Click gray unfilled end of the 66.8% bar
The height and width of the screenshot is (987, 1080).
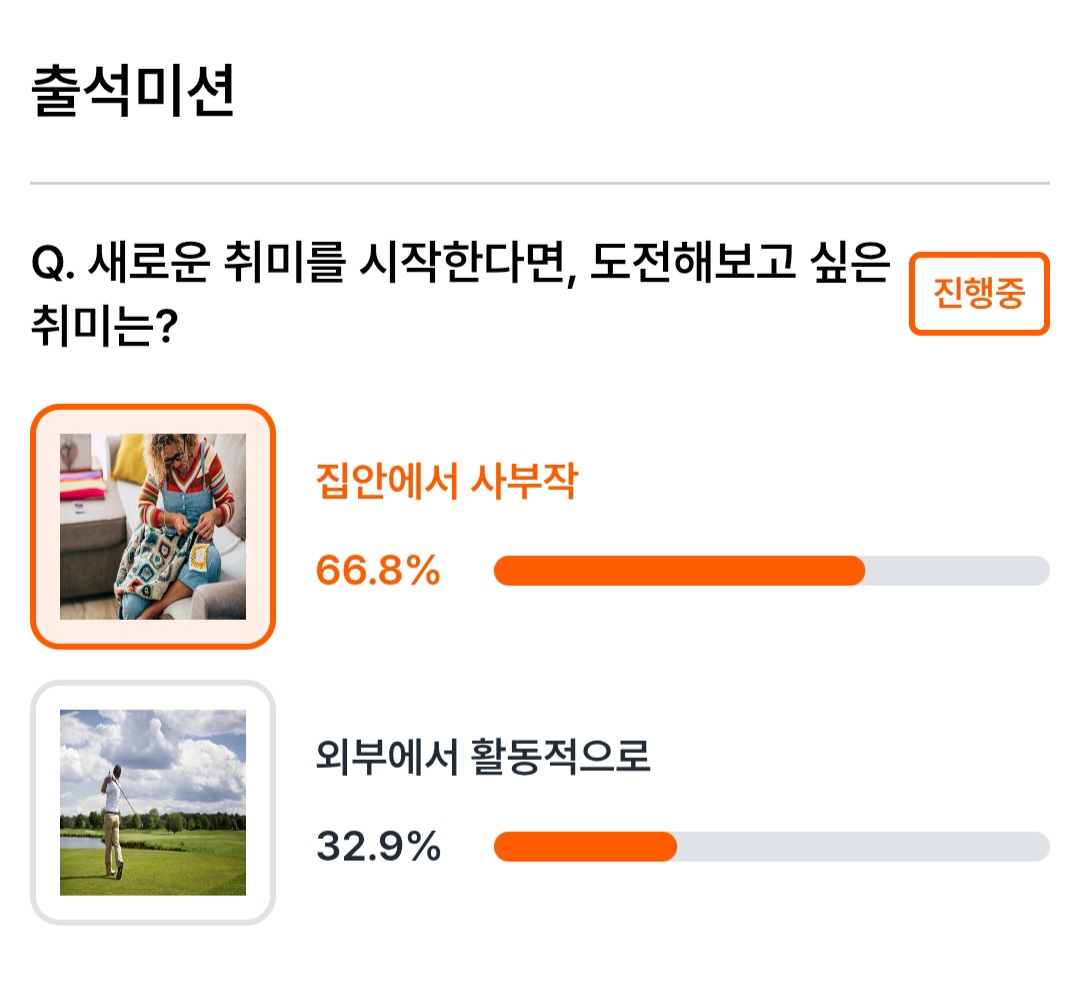pyautogui.click(x=957, y=571)
